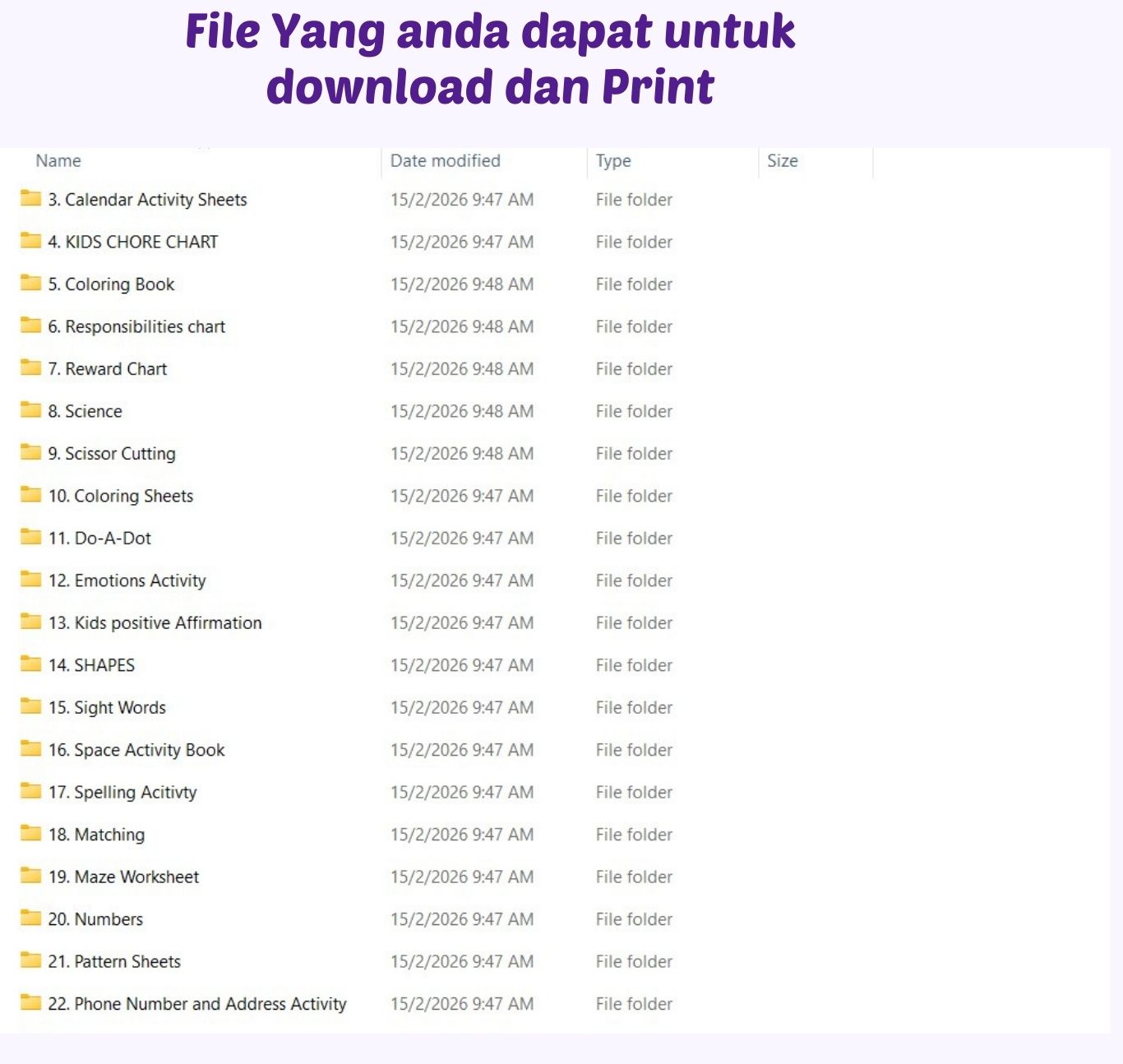Select '4. KIDS CHORE CHART' folder name

point(133,242)
